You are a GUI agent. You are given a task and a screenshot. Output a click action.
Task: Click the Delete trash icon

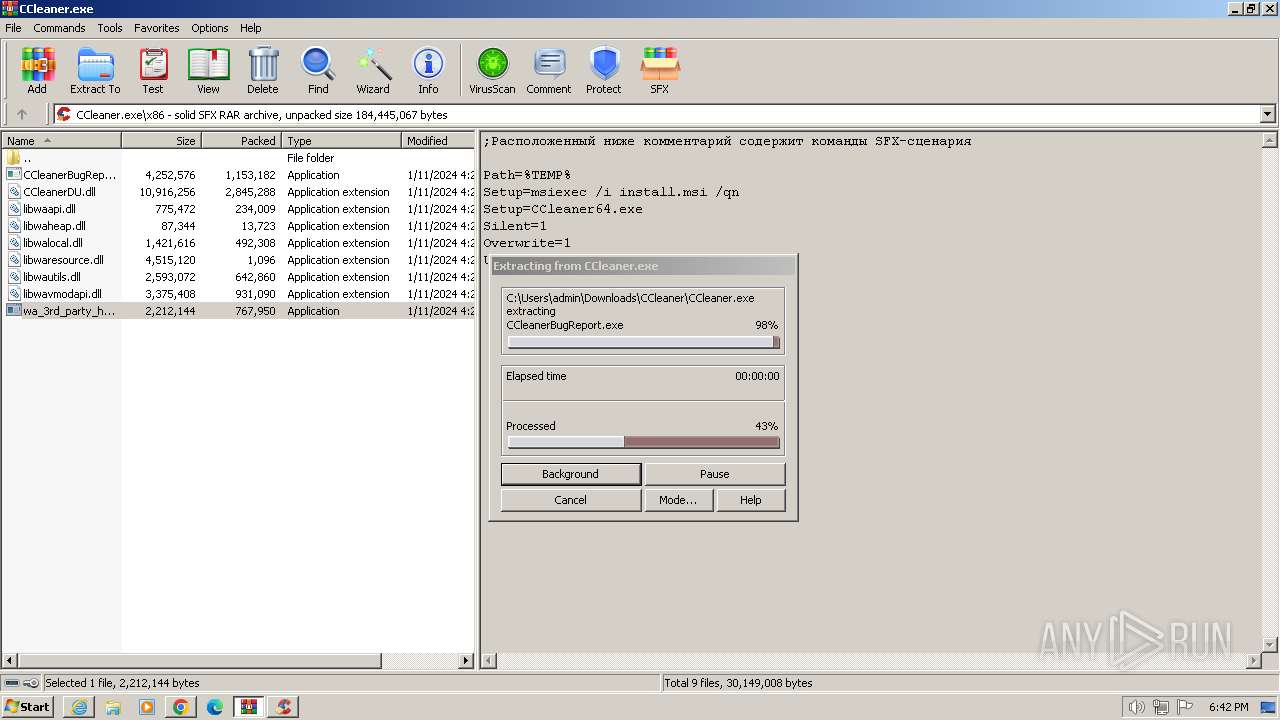coord(263,70)
